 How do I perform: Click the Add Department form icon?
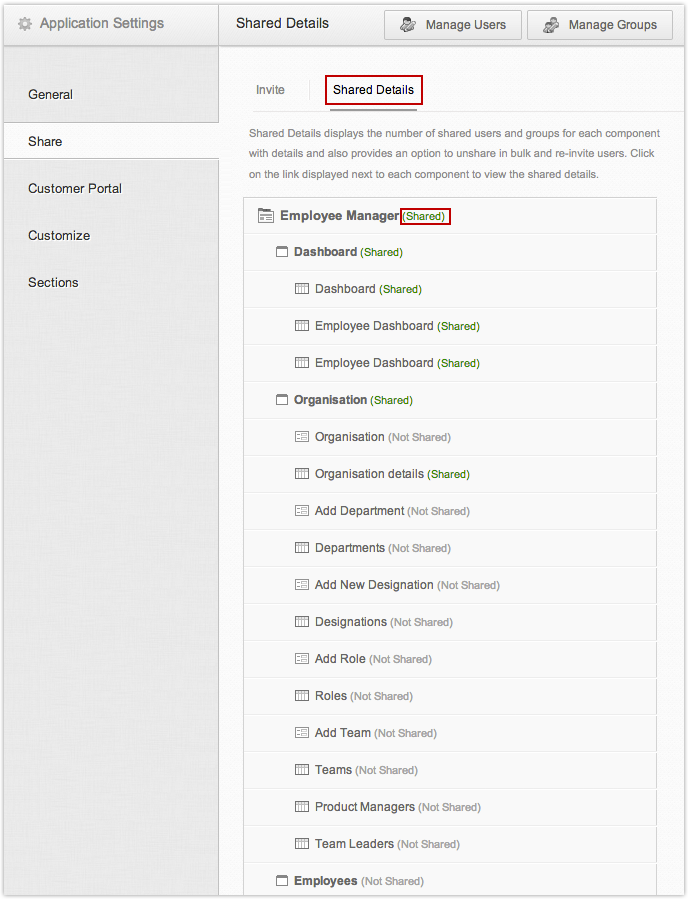point(302,511)
